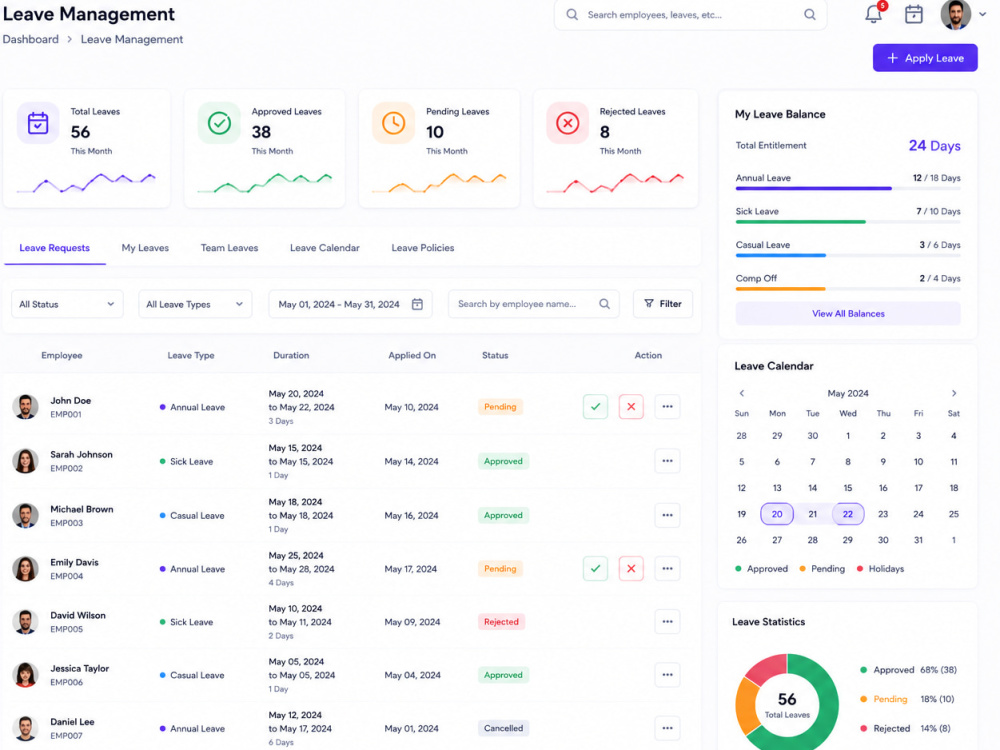Screen dimensions: 1000x750
Task: Select May 15 in the Leave Calendar
Action: [x=848, y=488]
